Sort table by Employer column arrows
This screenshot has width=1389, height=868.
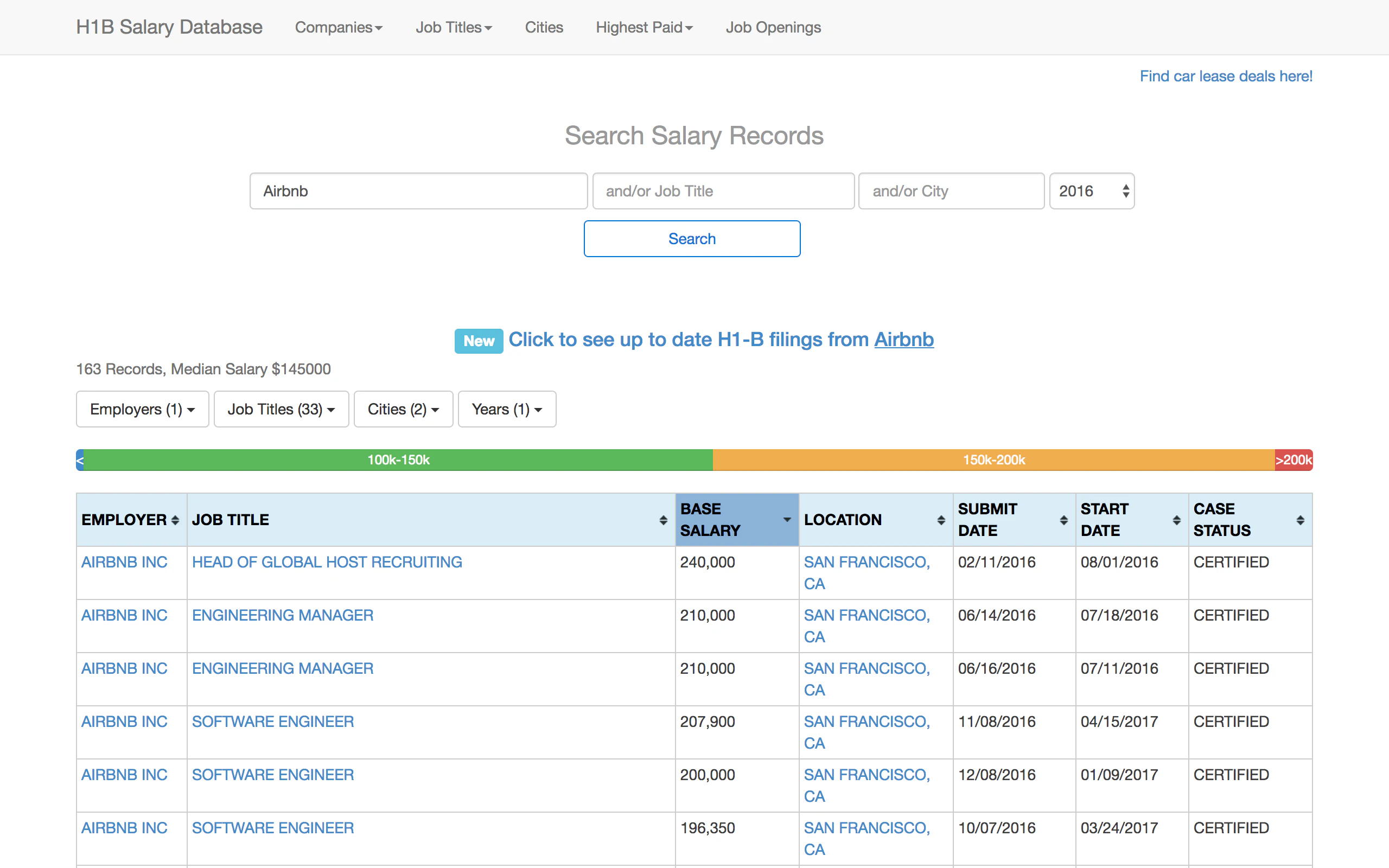tap(175, 520)
